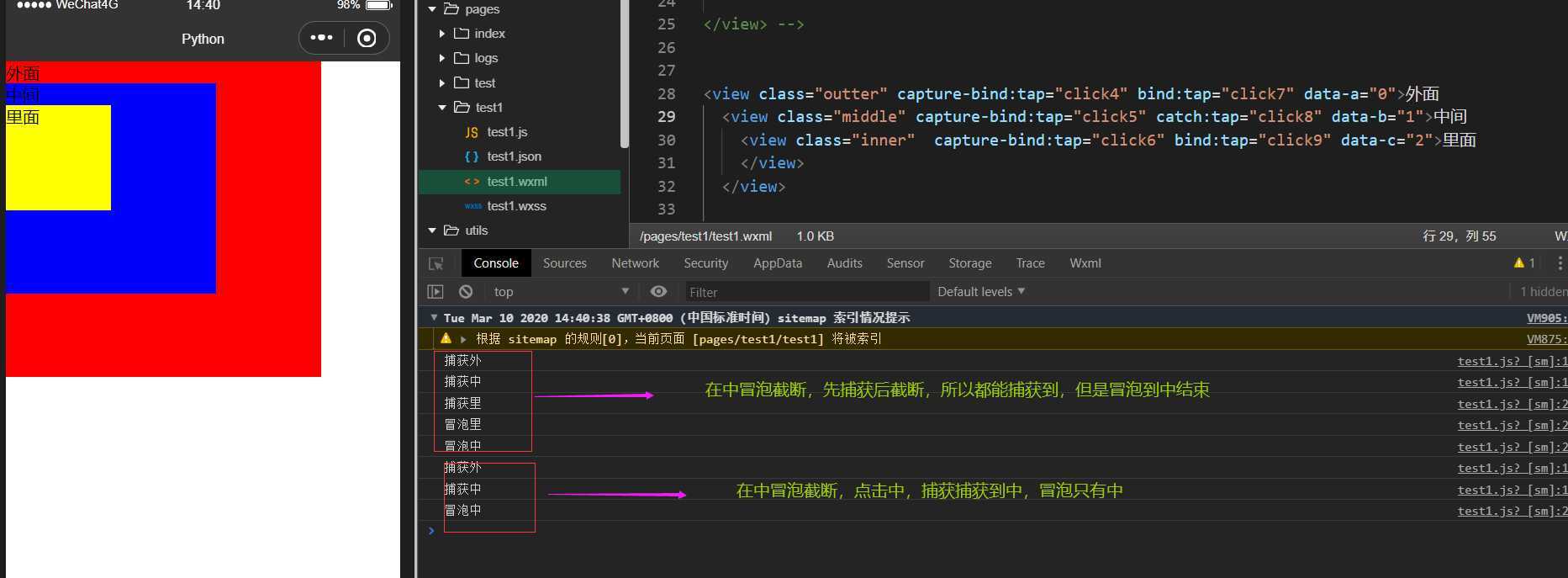1568x578 pixels.
Task: Toggle the console sidebar panel icon
Action: coord(436,292)
